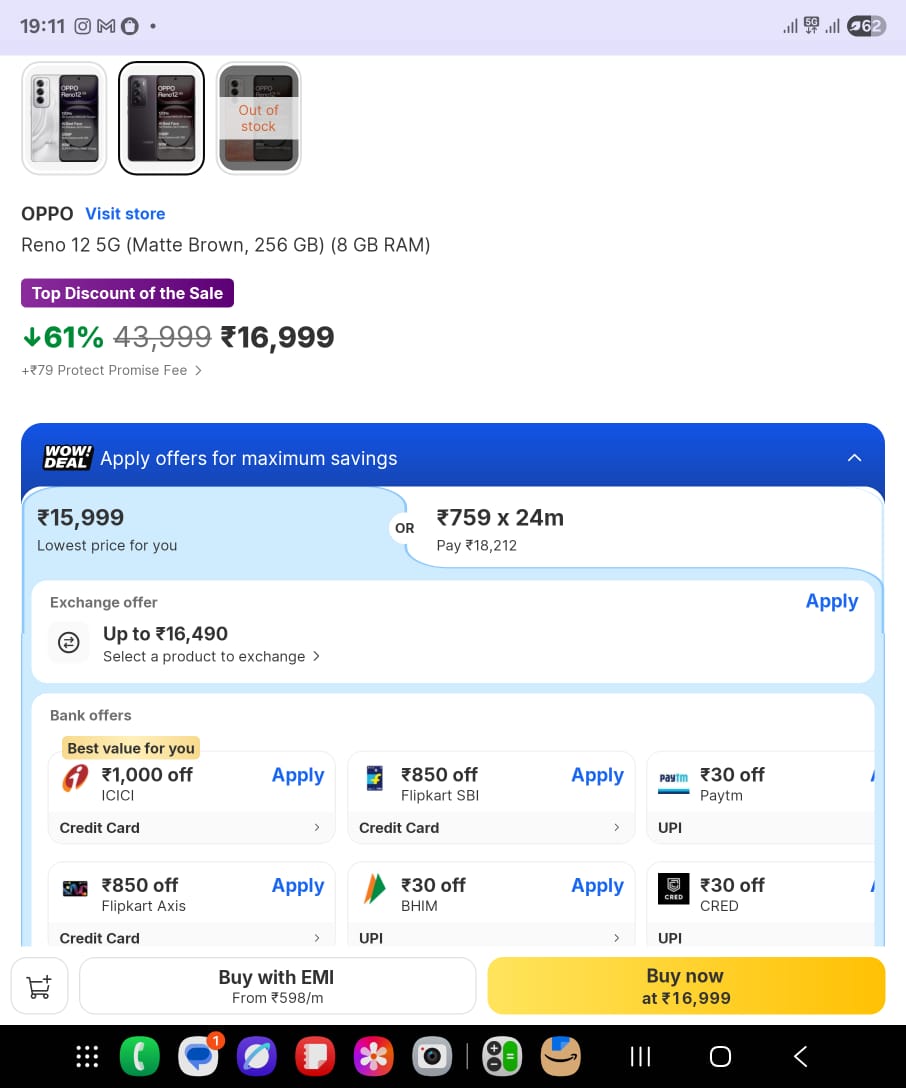
Task: Open the Amazon app icon
Action: 561,1056
